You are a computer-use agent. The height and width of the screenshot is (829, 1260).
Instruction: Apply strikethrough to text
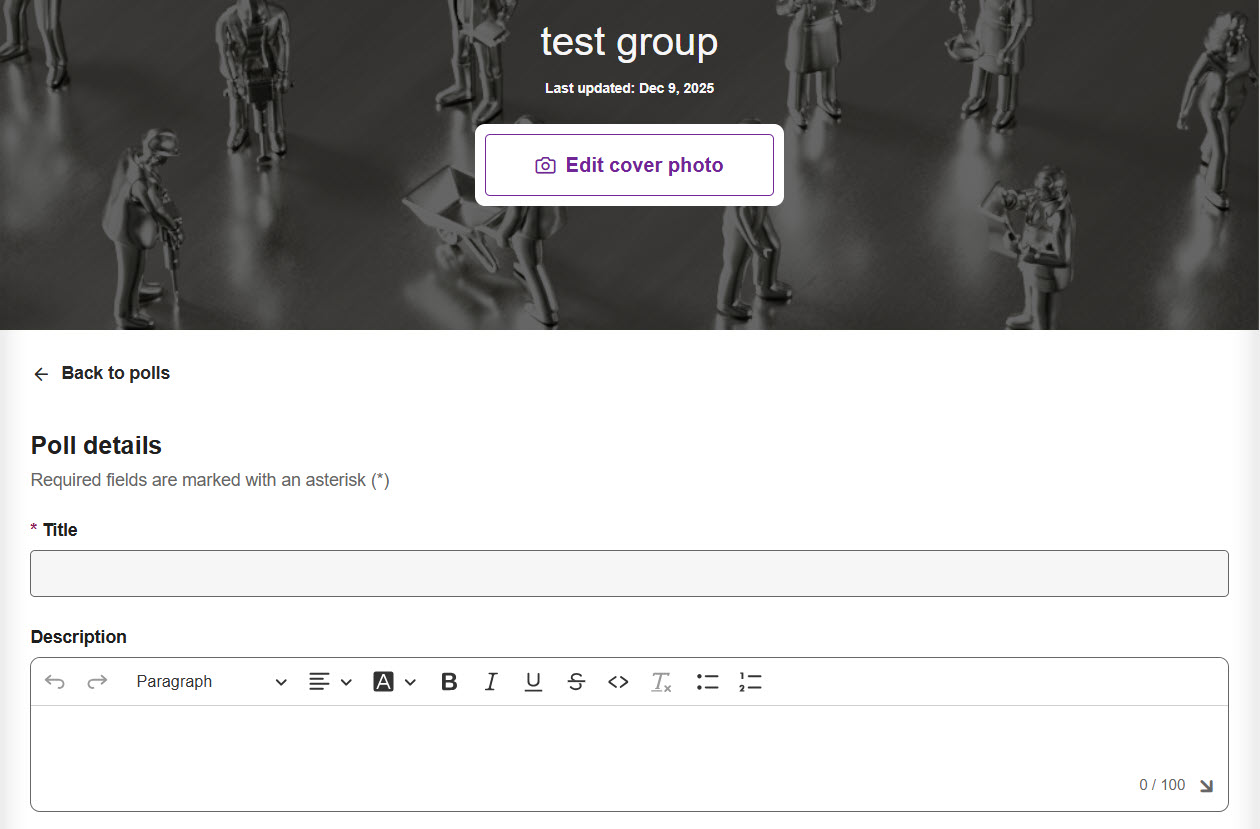pos(576,682)
